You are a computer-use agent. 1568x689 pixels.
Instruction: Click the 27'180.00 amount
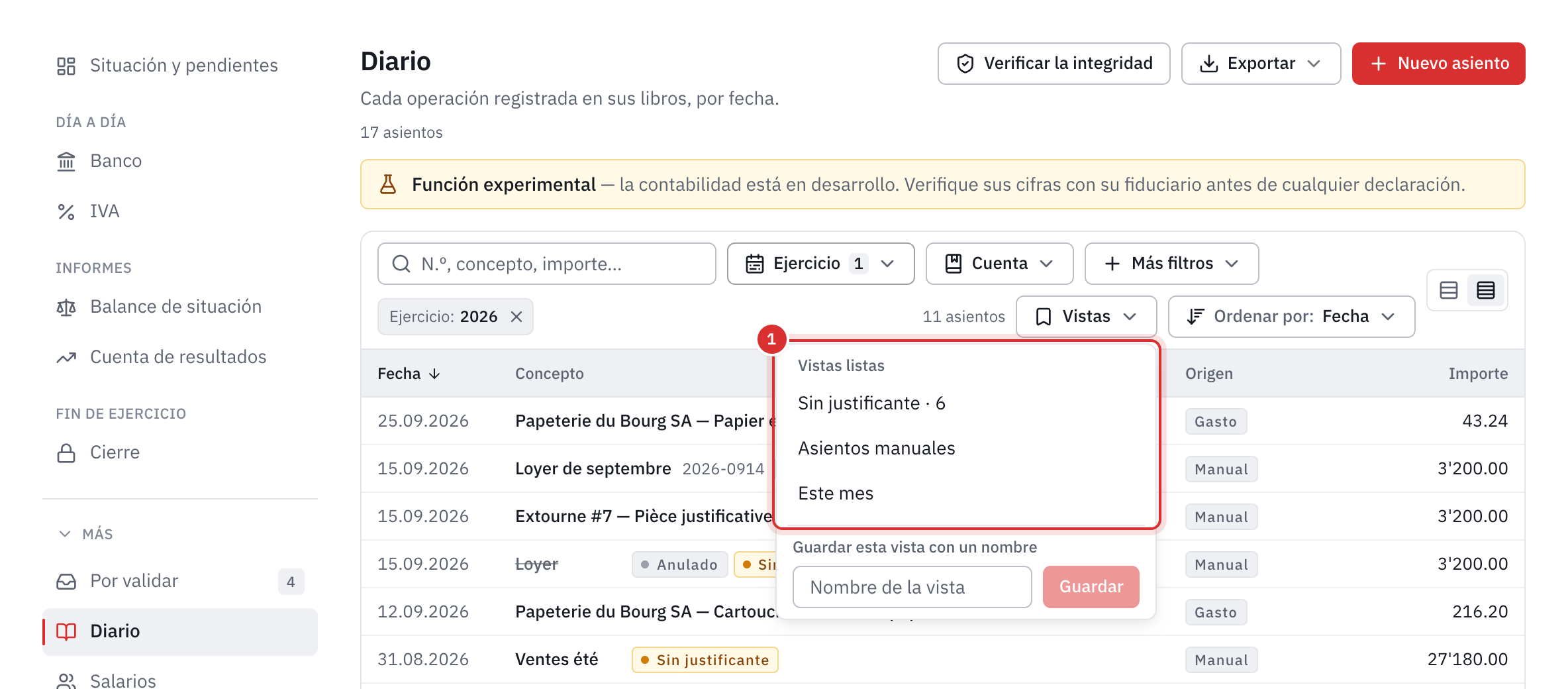(1467, 659)
